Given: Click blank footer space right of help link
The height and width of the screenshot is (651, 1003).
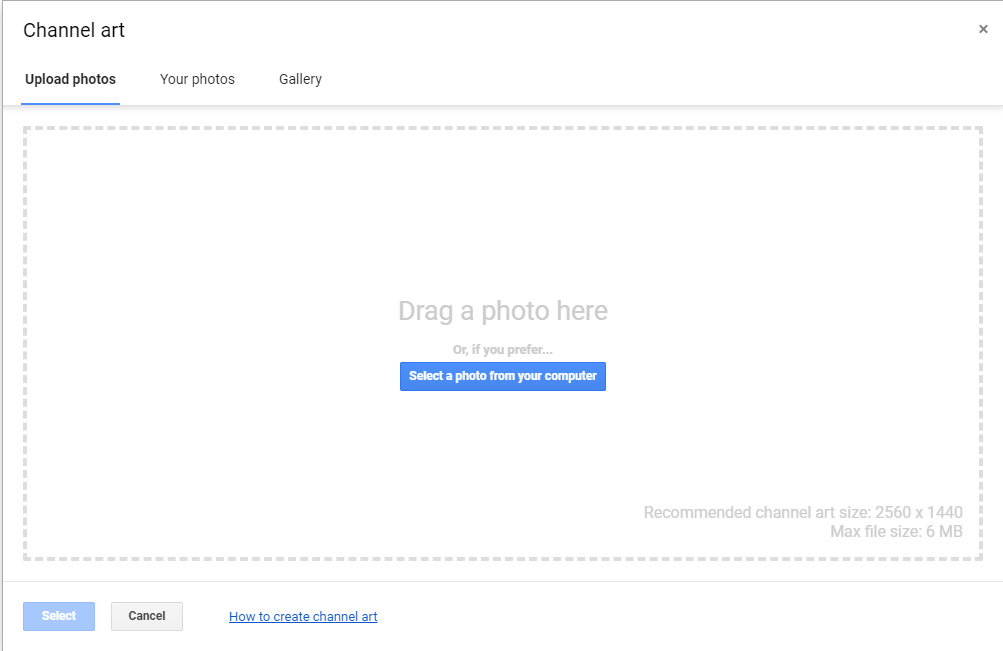Looking at the screenshot, I should 650,616.
